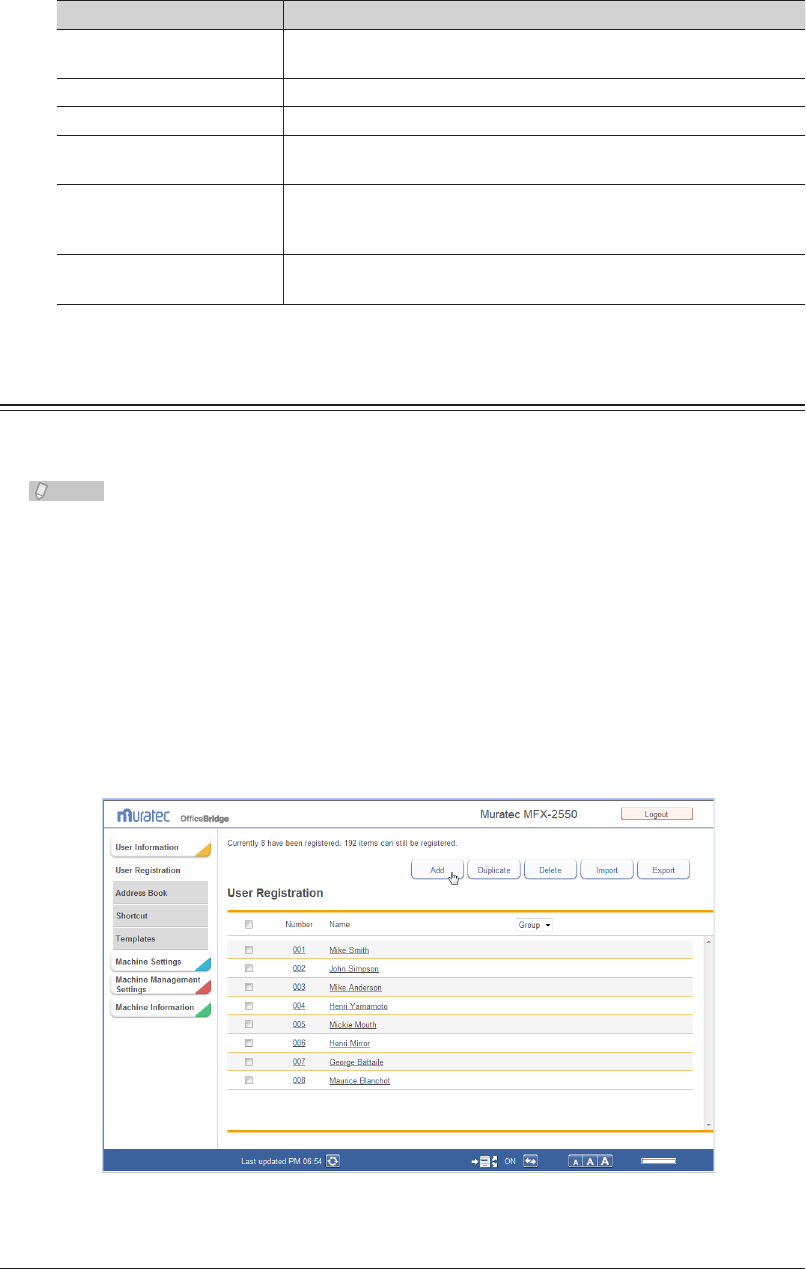Click the Import button
Image resolution: width=806 pixels, height=1269 pixels.
tap(607, 870)
